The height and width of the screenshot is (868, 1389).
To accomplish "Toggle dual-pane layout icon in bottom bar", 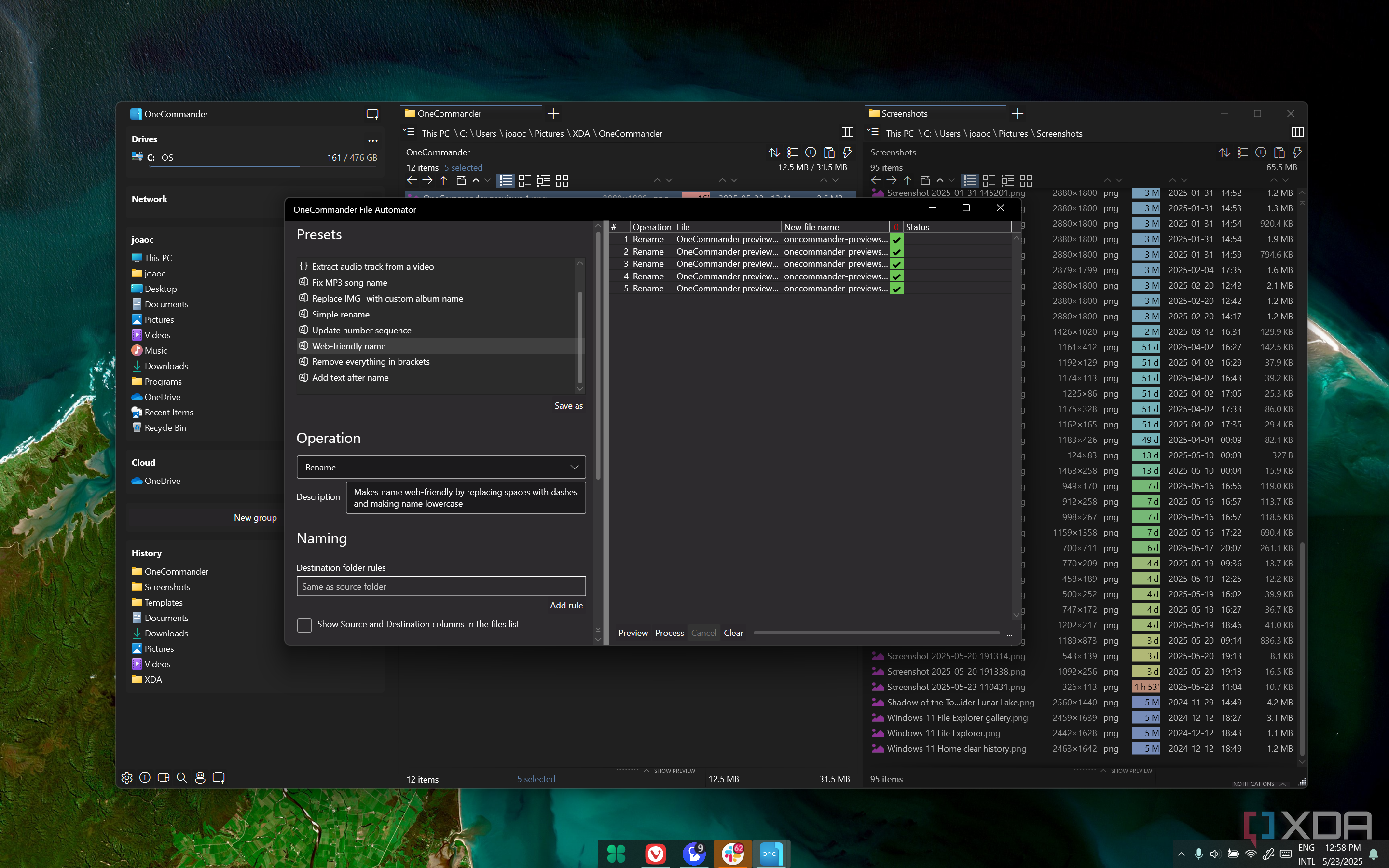I will pyautogui.click(x=164, y=778).
